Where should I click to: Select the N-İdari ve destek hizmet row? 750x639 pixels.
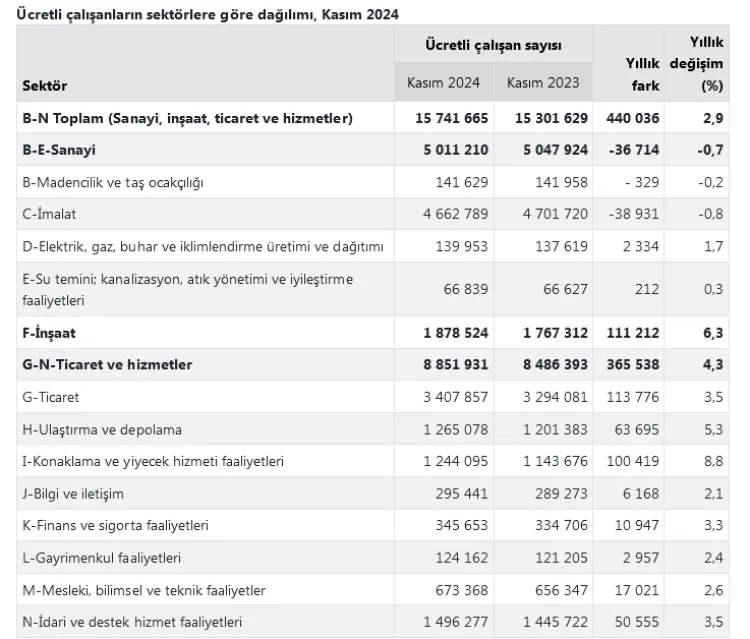click(x=373, y=622)
